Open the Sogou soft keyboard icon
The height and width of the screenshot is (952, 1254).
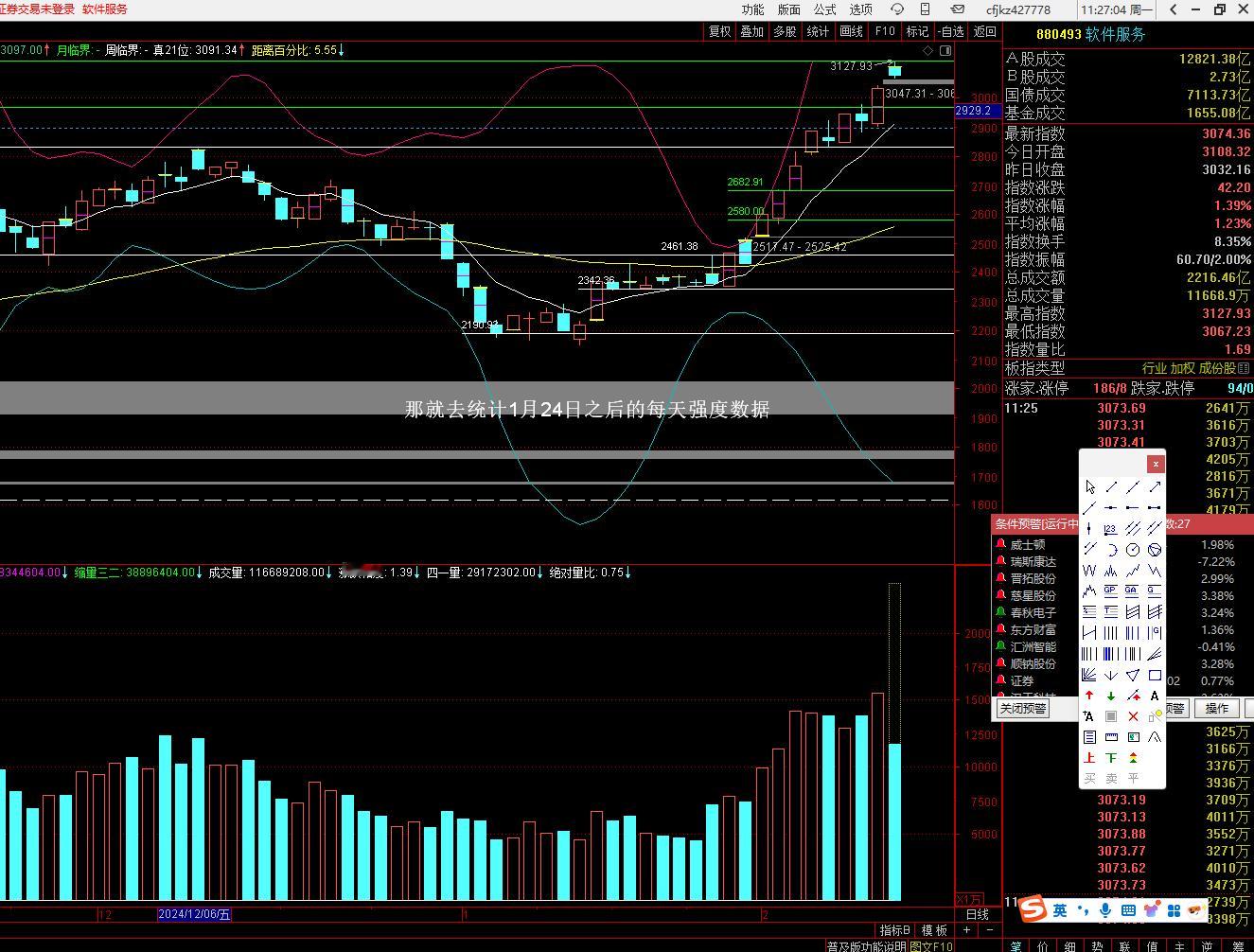pos(1128,909)
